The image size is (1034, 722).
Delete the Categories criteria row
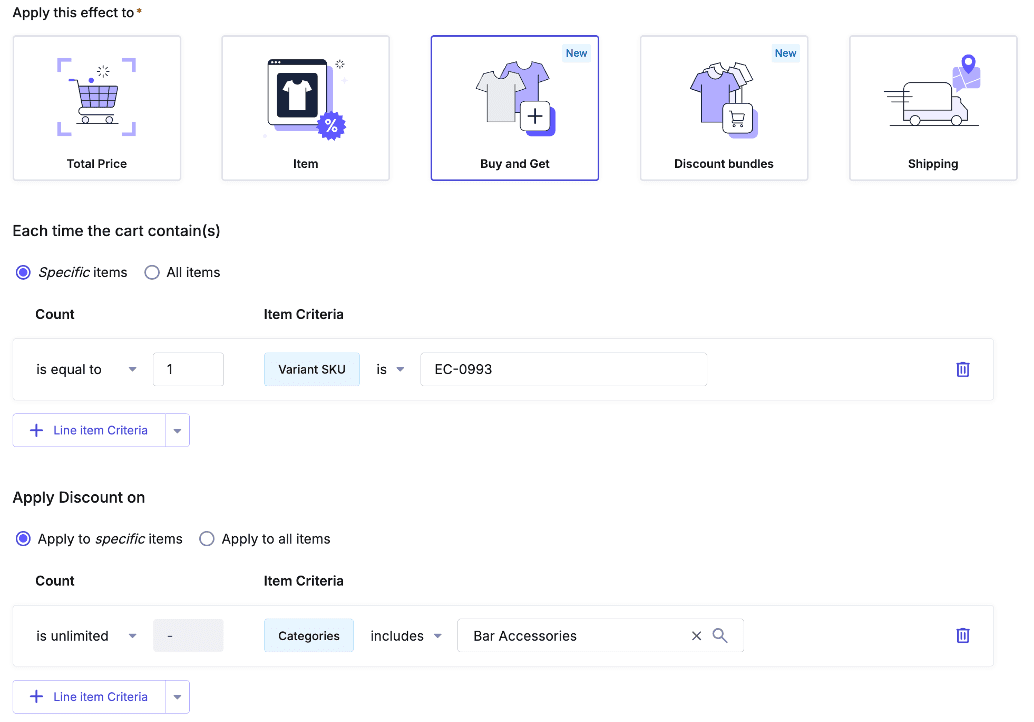tap(962, 635)
